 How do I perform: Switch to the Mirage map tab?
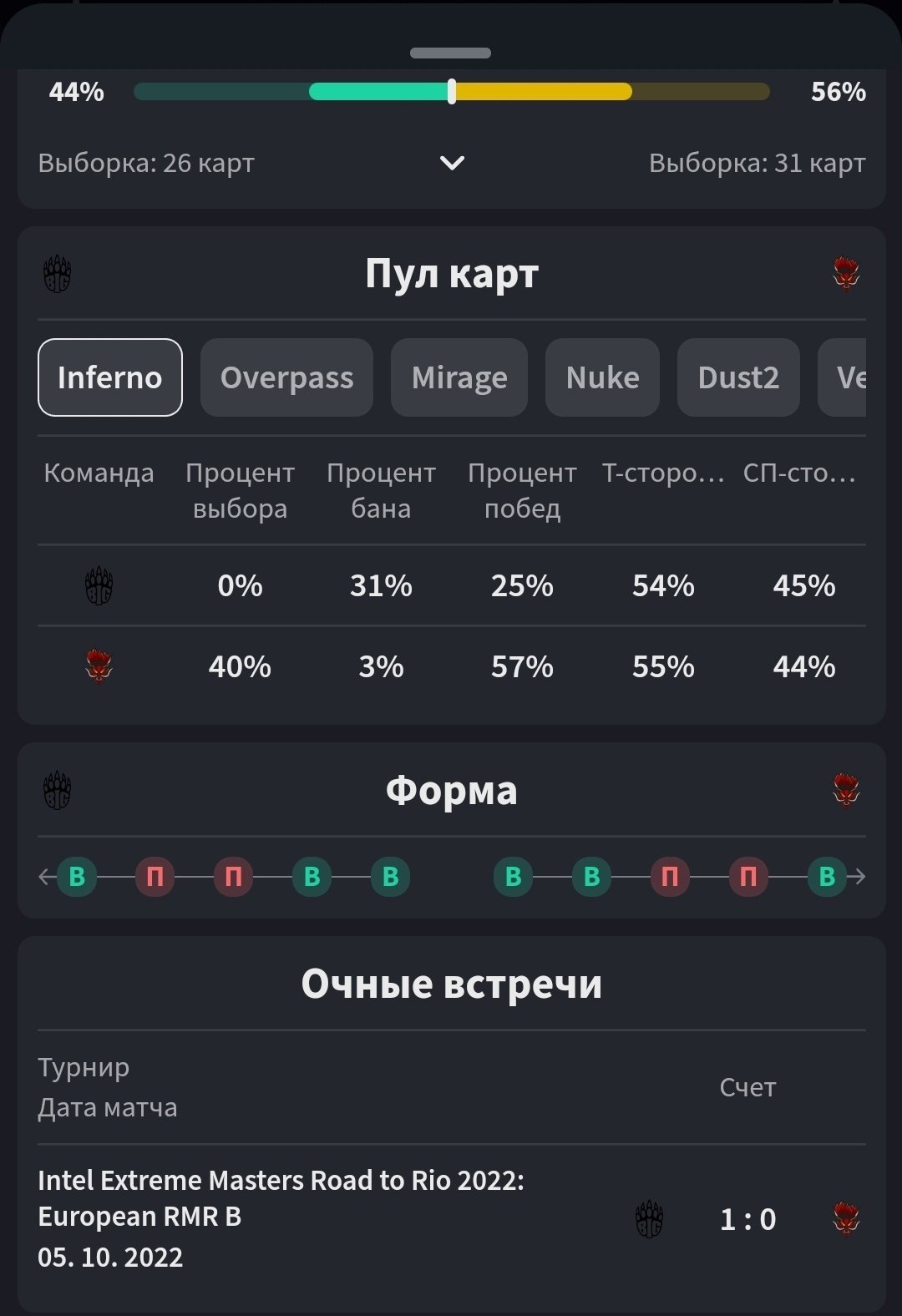pos(459,377)
